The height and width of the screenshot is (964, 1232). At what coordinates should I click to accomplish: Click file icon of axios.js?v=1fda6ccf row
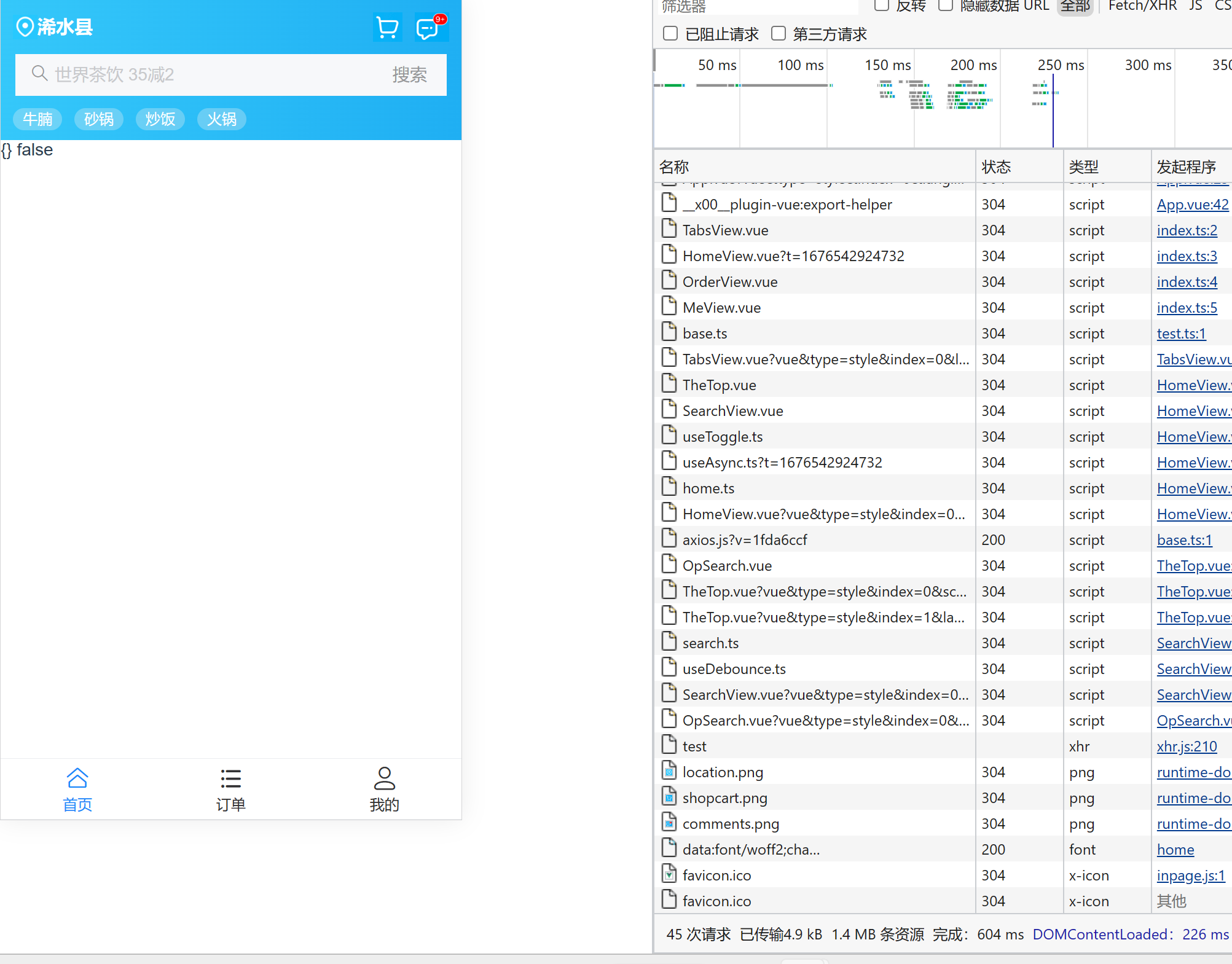(x=669, y=538)
